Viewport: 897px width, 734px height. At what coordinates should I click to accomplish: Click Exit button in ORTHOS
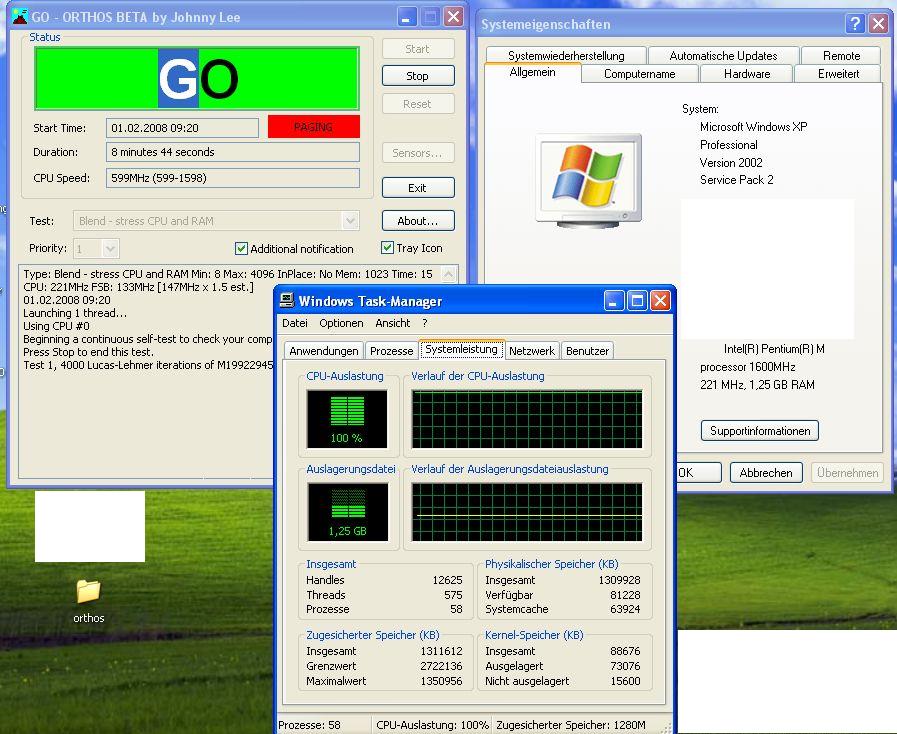418,188
